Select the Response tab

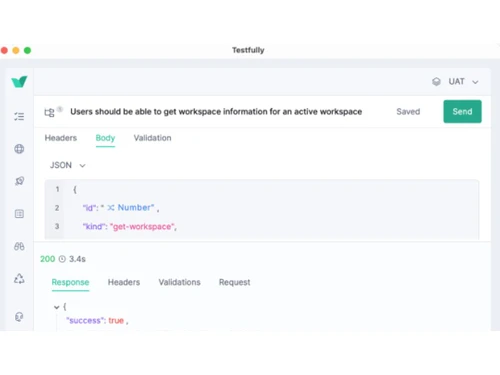(70, 282)
